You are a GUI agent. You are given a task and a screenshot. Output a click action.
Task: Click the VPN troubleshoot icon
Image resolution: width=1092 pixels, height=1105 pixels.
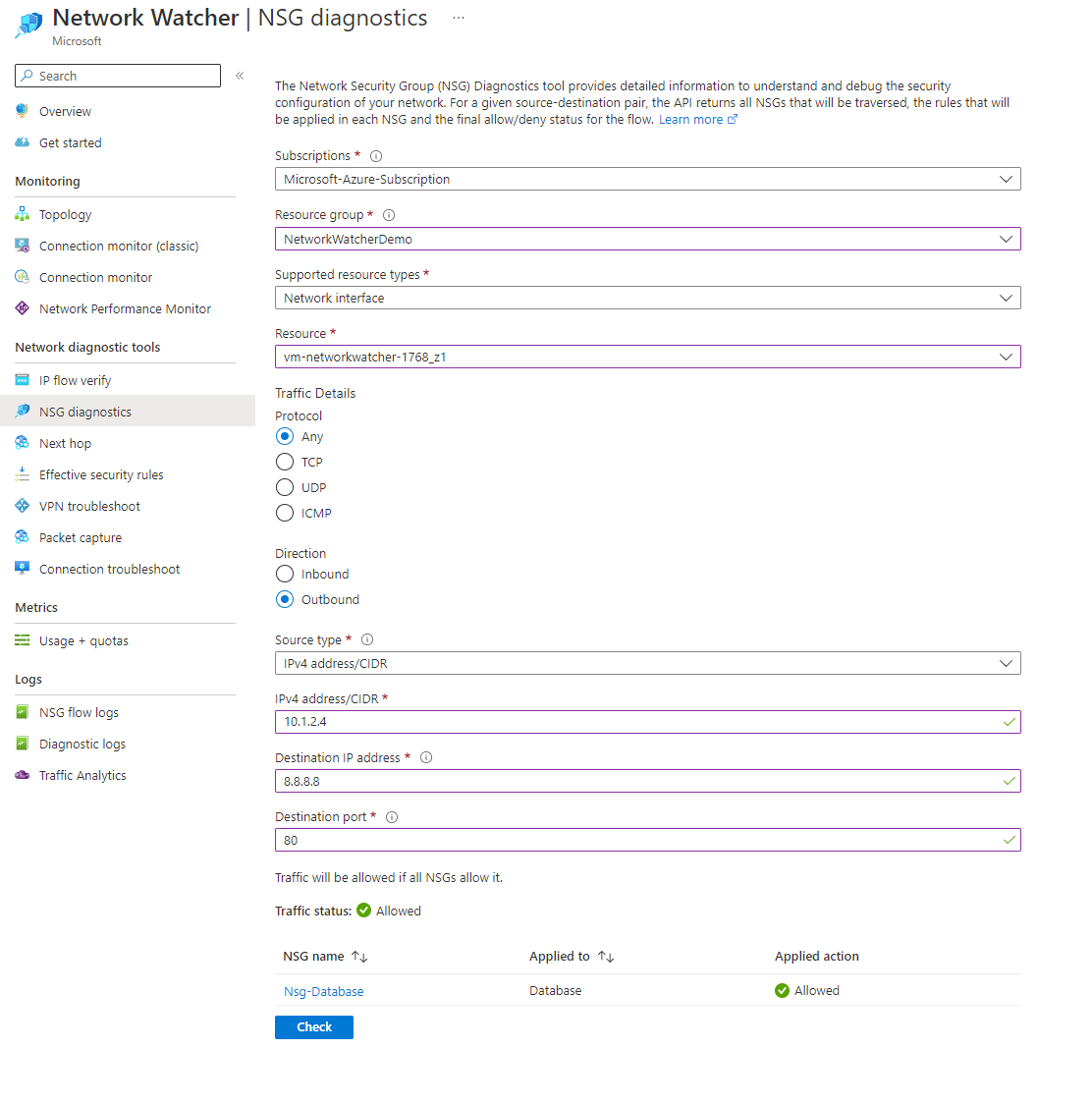(23, 505)
